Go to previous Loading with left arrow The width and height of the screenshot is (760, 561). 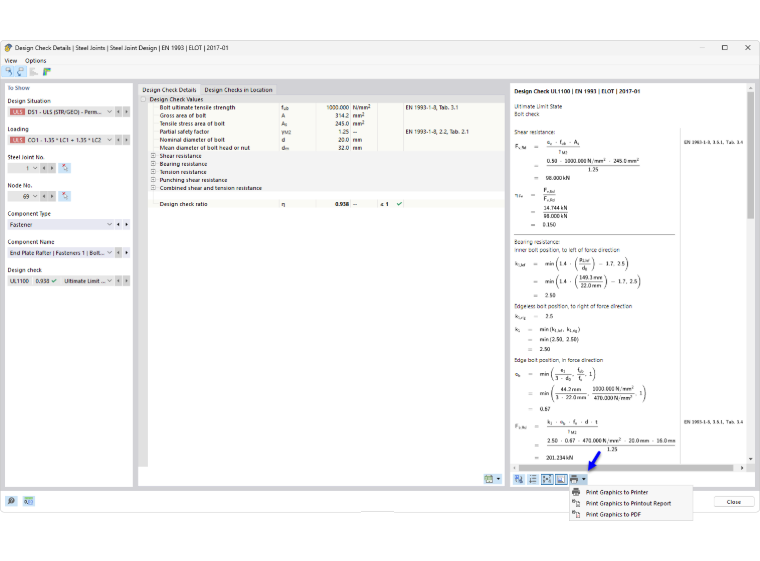(x=118, y=140)
